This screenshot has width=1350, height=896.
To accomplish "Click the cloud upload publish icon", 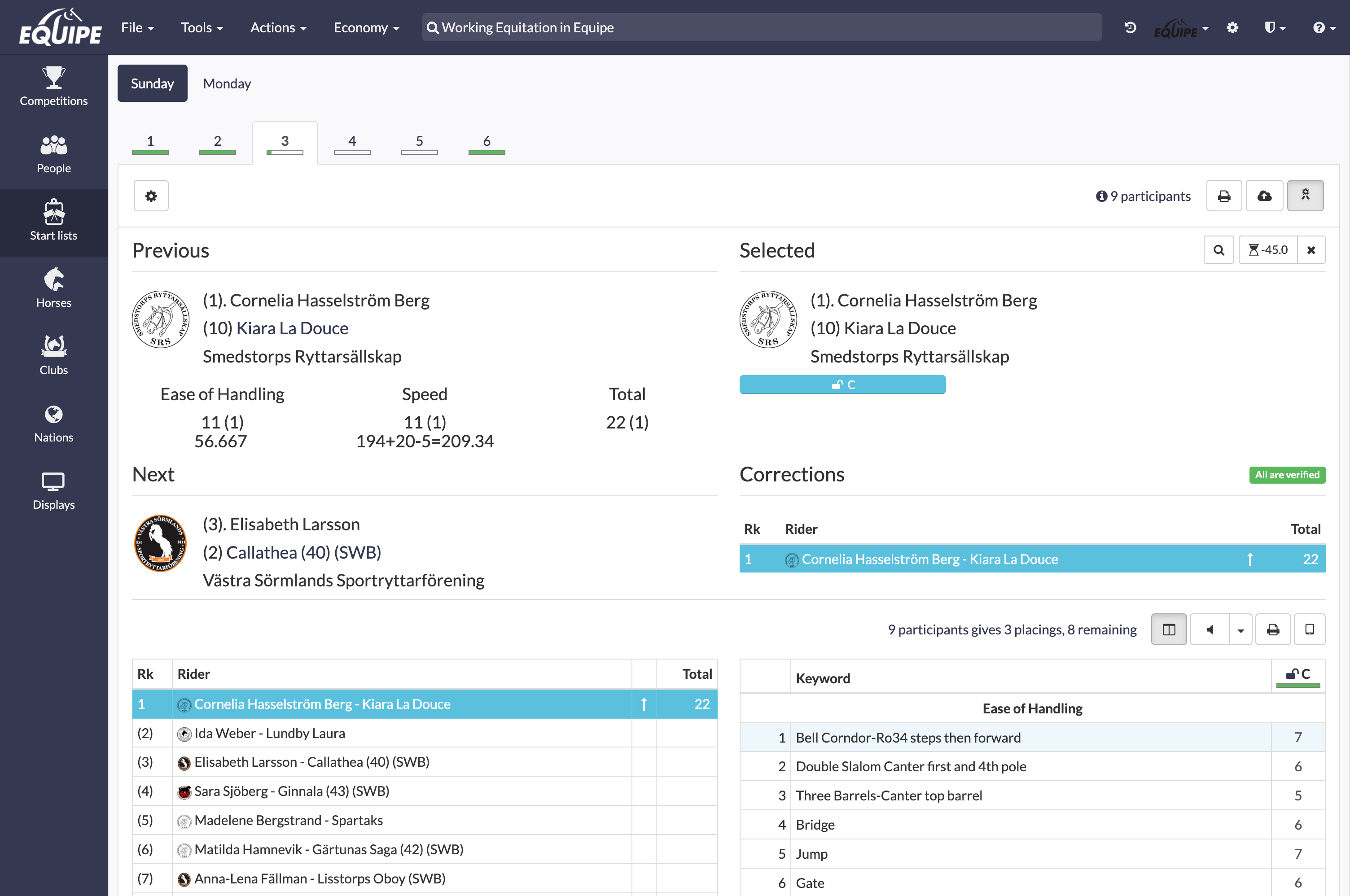I will pyautogui.click(x=1264, y=196).
